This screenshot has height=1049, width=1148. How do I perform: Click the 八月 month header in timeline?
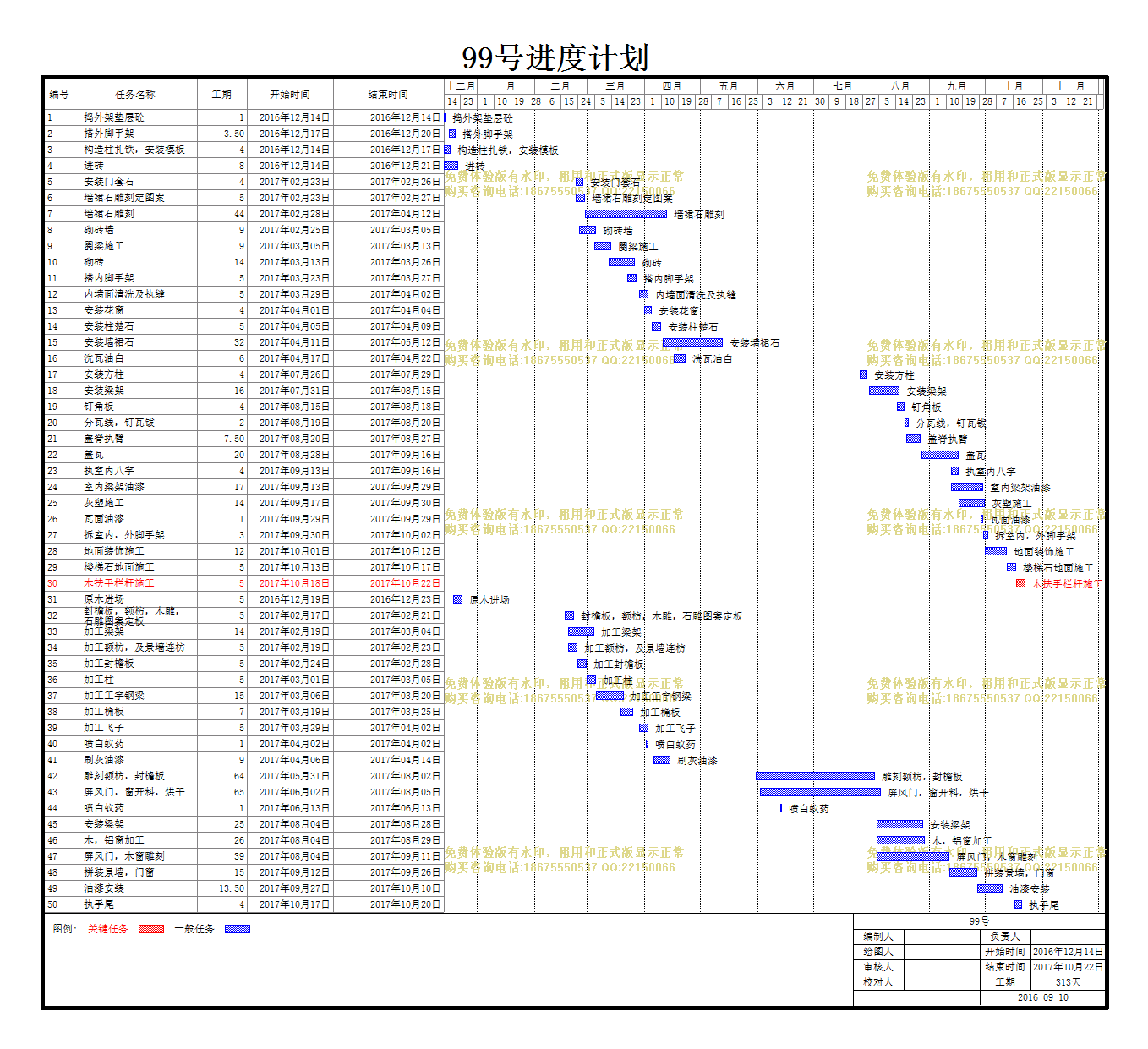pyautogui.click(x=900, y=86)
